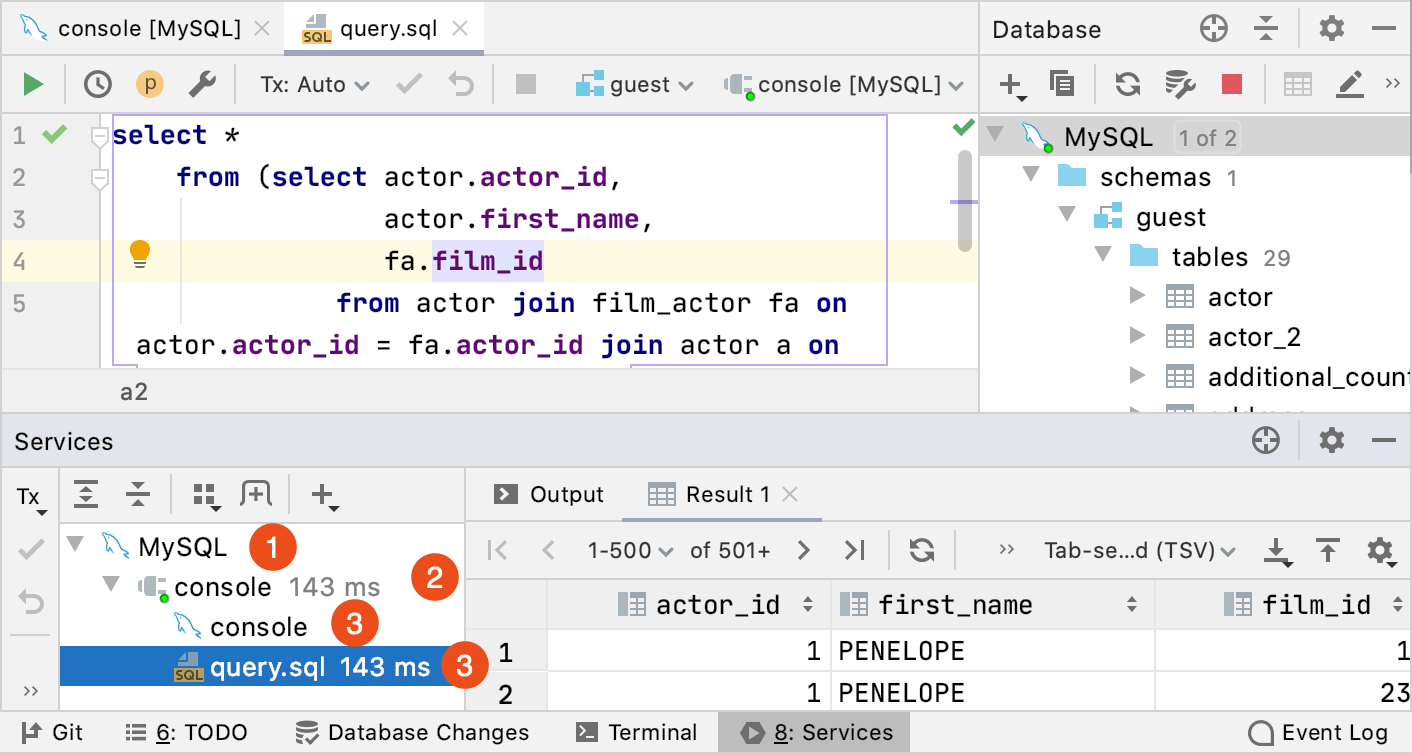
Task: Open Tab-se...d (TSV) extractor dropdown
Action: pos(1139,550)
